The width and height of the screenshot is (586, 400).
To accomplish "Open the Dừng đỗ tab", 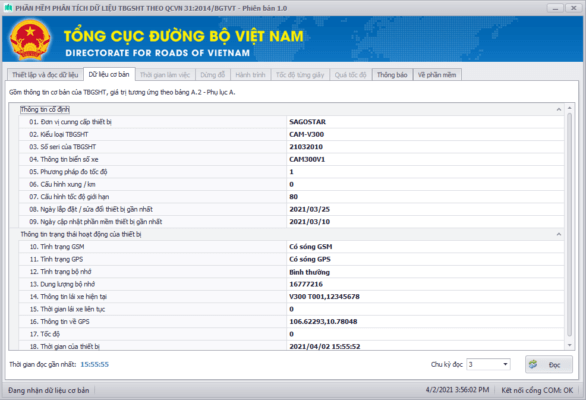I will pos(212,75).
